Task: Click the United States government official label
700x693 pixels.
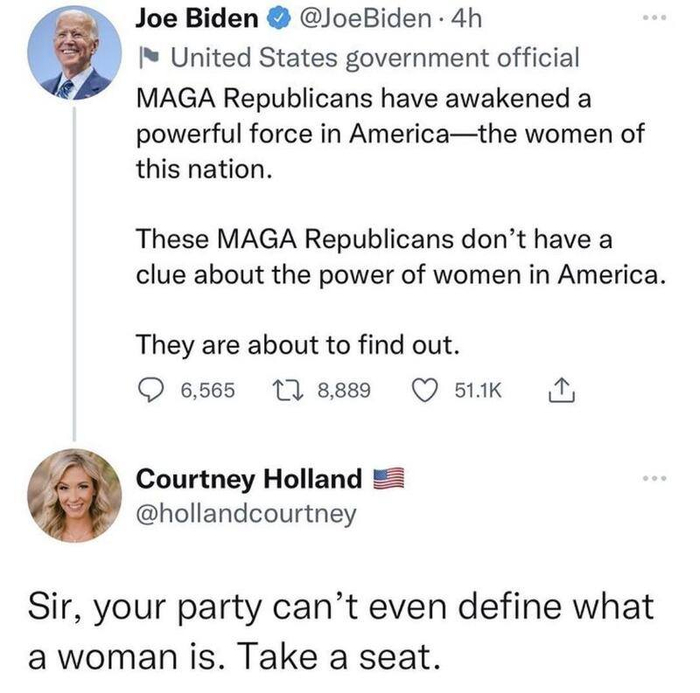Action: 375,57
